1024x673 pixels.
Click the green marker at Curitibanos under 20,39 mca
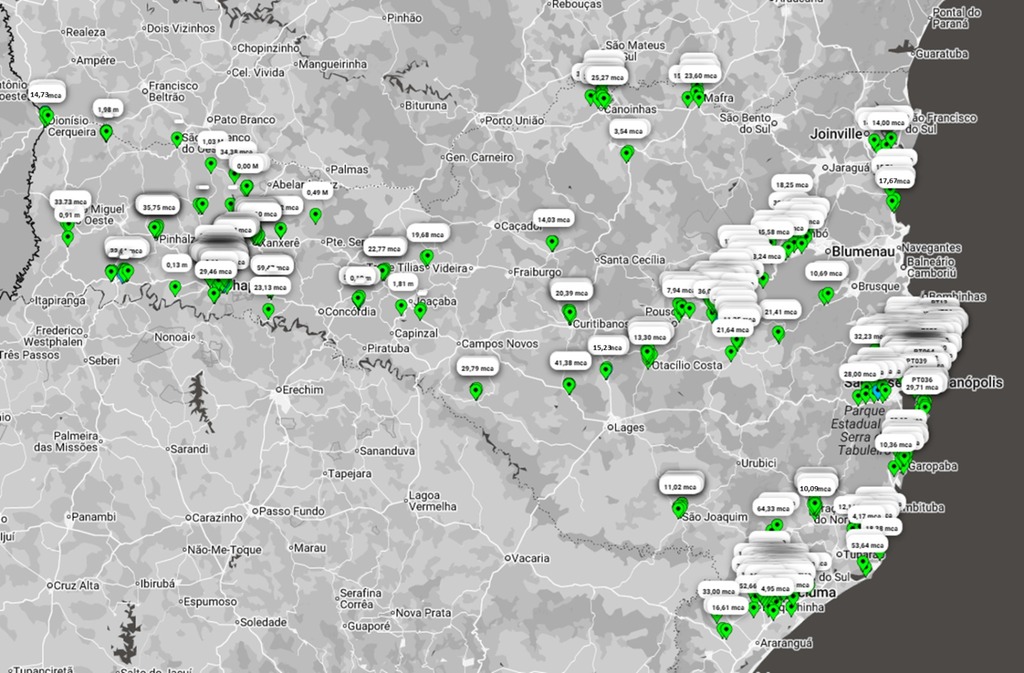coord(570,314)
